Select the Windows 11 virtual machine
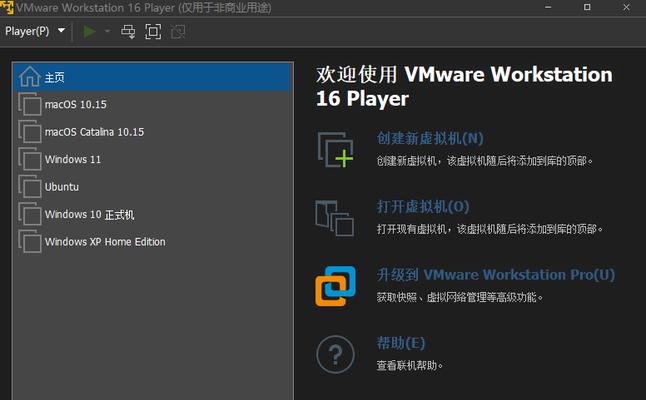Screen dimensions: 646x400 coord(153,159)
